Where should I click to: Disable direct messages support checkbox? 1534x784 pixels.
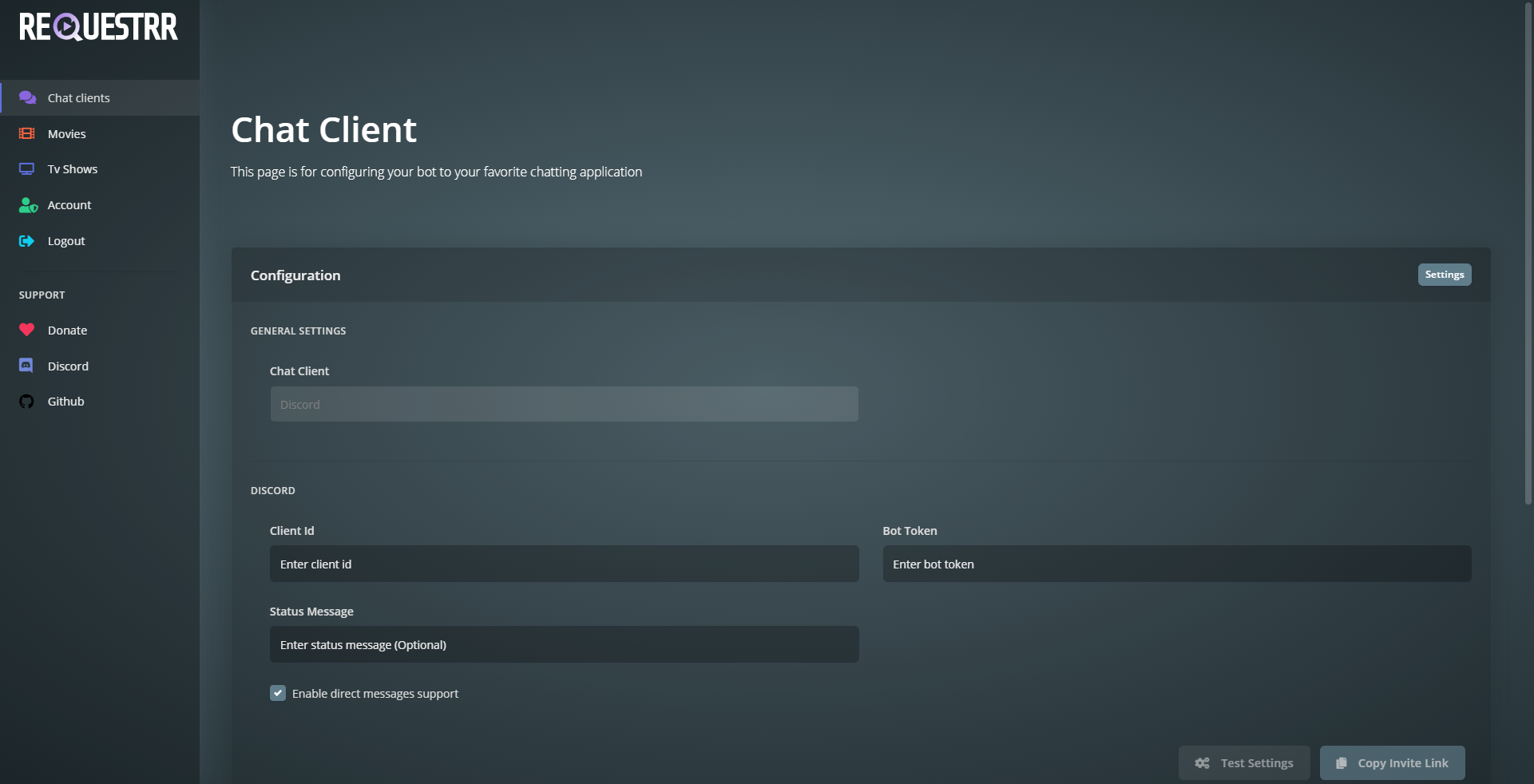point(278,693)
